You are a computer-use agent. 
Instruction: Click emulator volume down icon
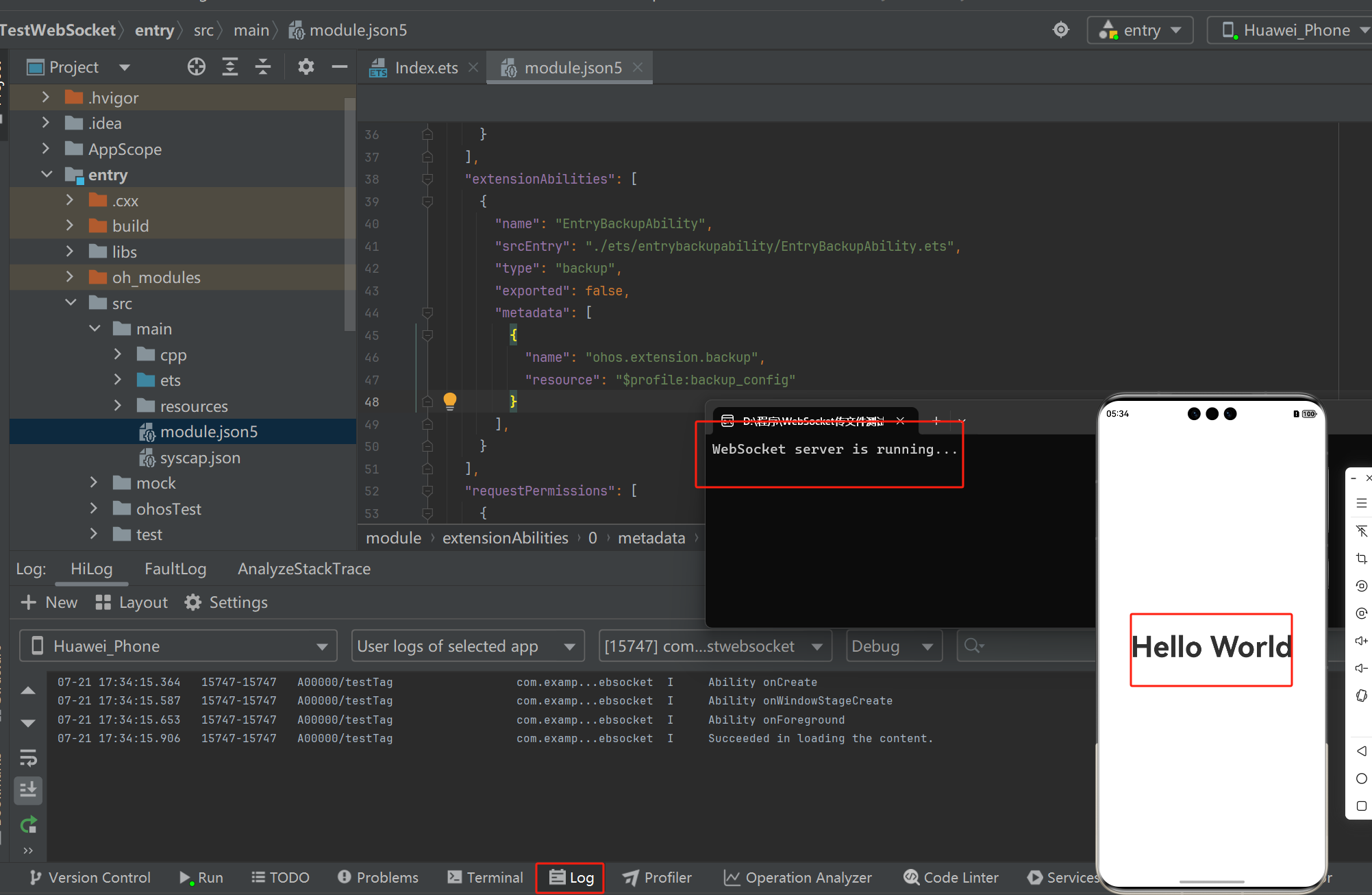[1361, 668]
